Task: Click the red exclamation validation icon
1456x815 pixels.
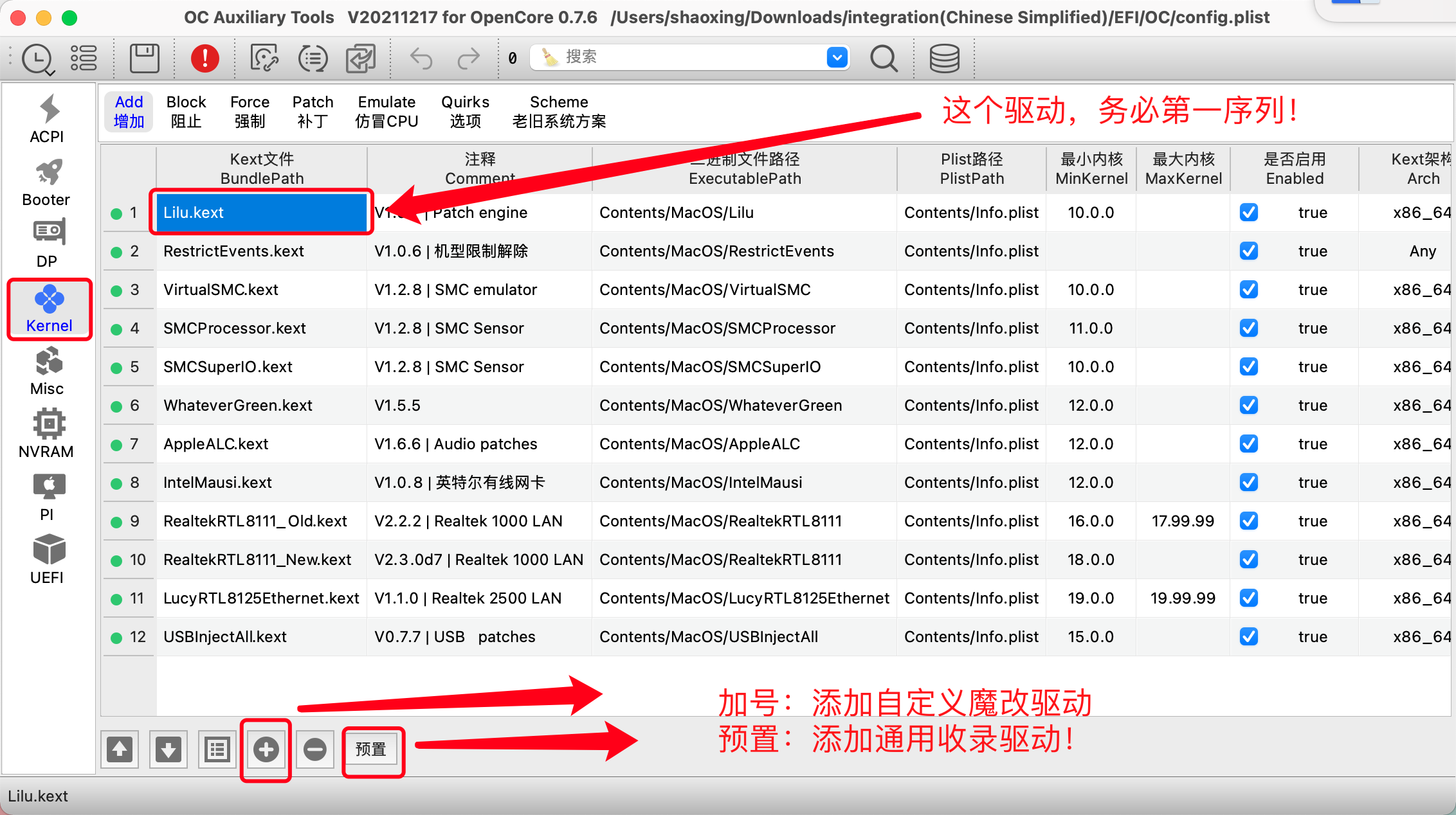Action: 205,58
